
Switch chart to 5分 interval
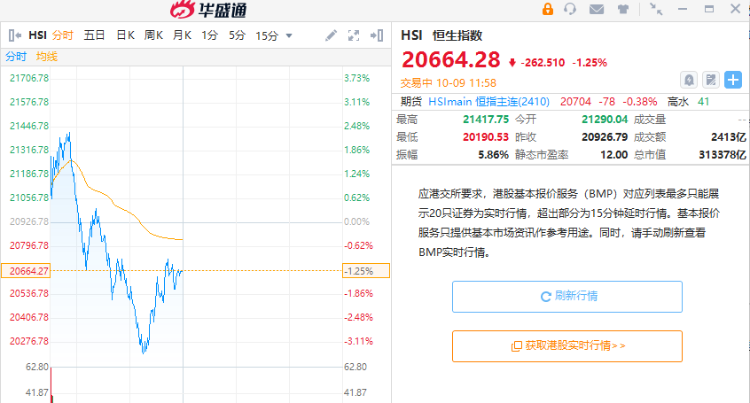237,35
